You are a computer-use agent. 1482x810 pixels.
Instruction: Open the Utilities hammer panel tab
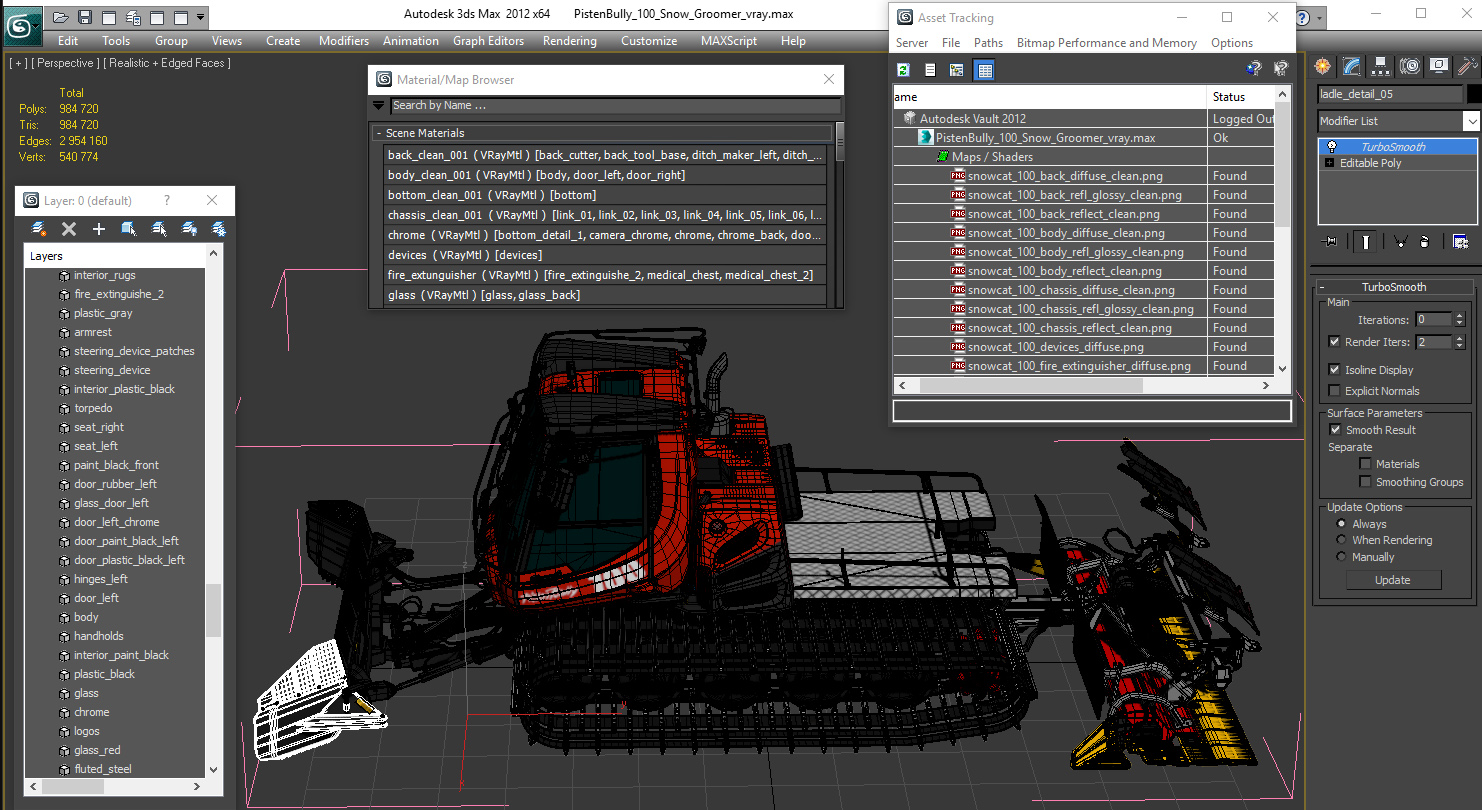(x=1467, y=66)
